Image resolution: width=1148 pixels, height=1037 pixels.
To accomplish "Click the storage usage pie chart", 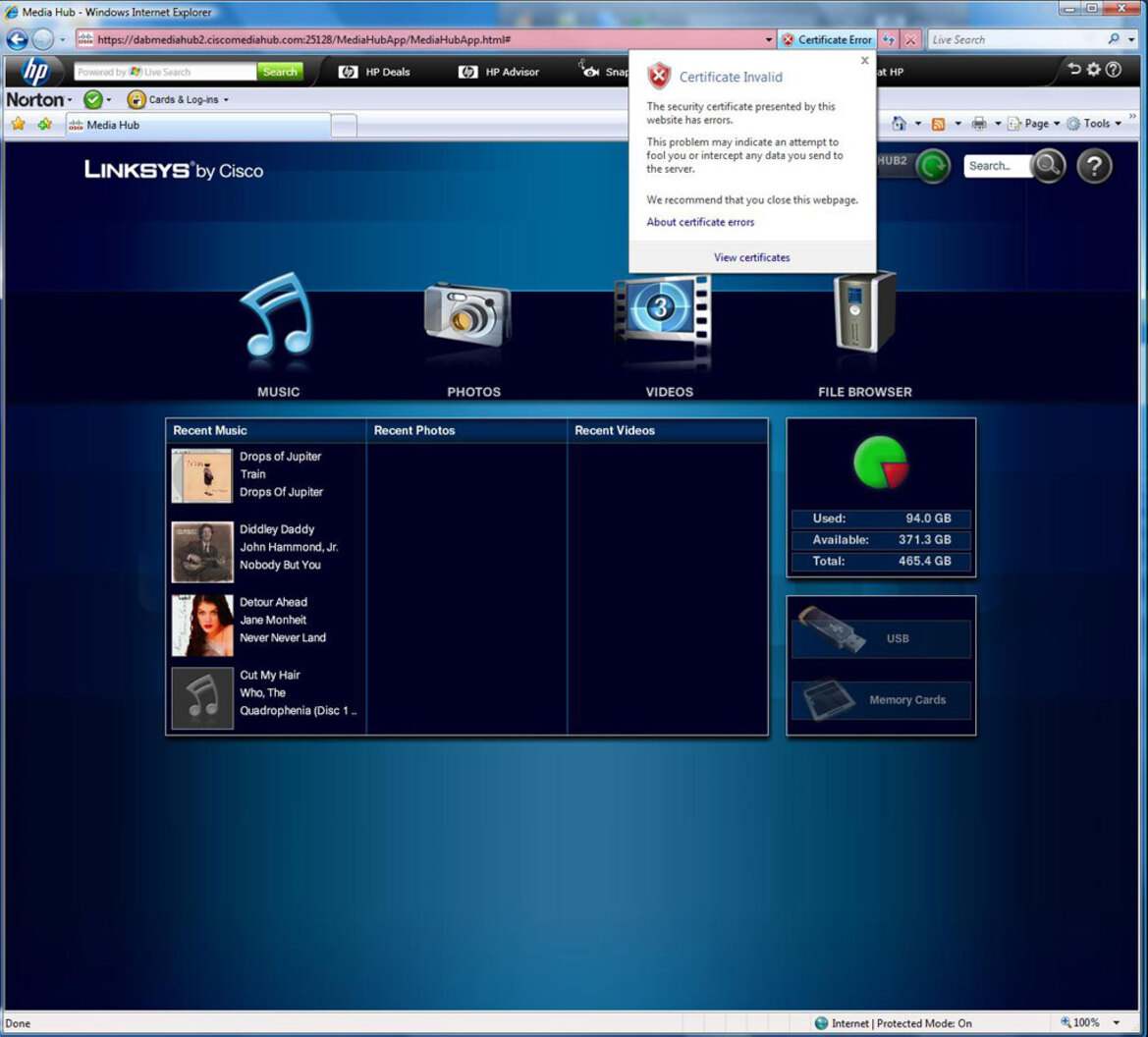I will 881,463.
